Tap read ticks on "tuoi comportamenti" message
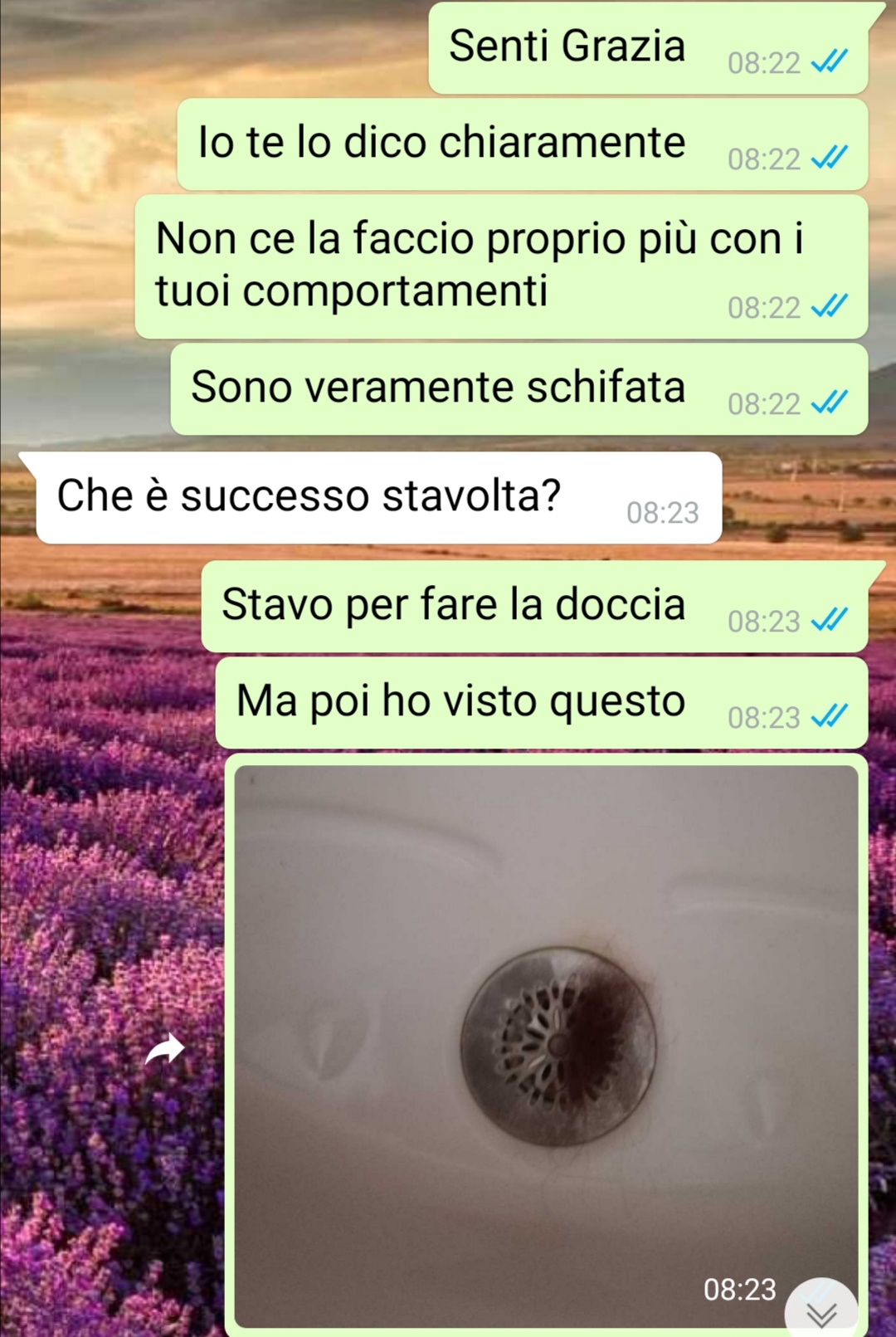This screenshot has width=896, height=1337. point(829,306)
